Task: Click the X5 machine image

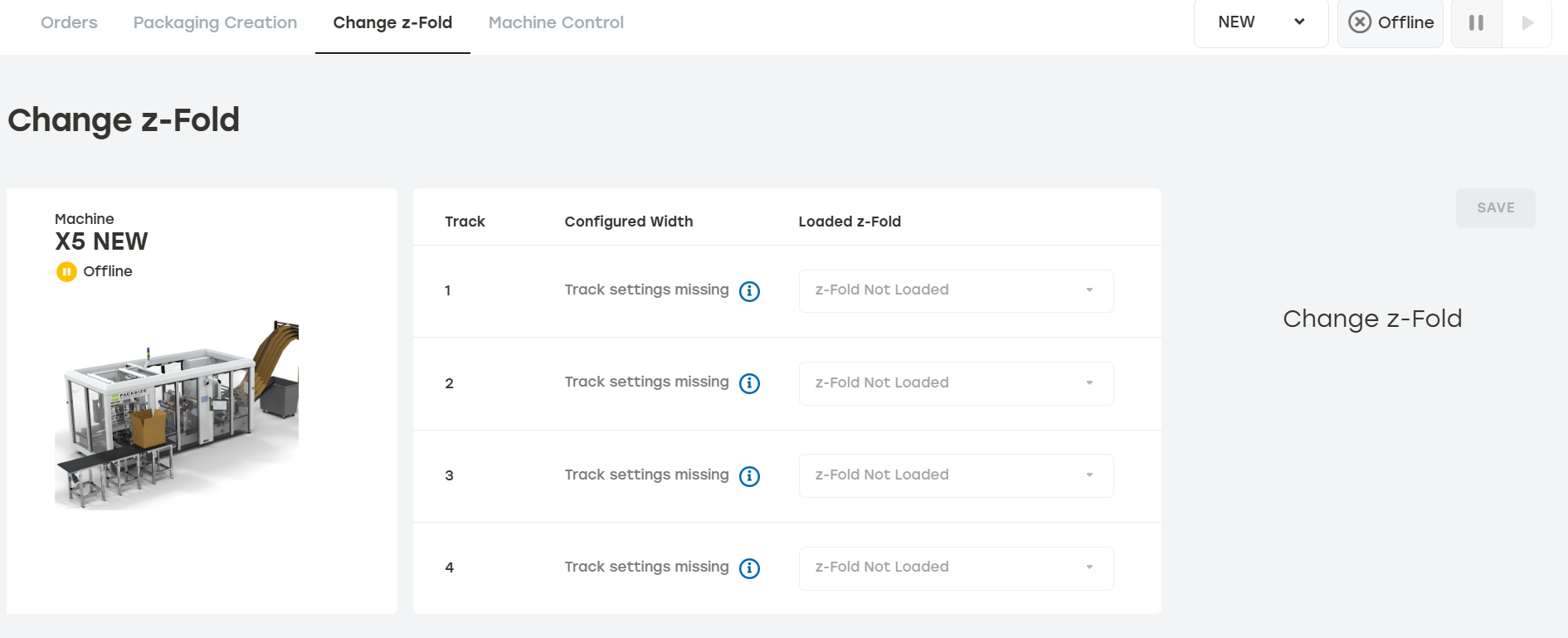Action: coord(177,415)
